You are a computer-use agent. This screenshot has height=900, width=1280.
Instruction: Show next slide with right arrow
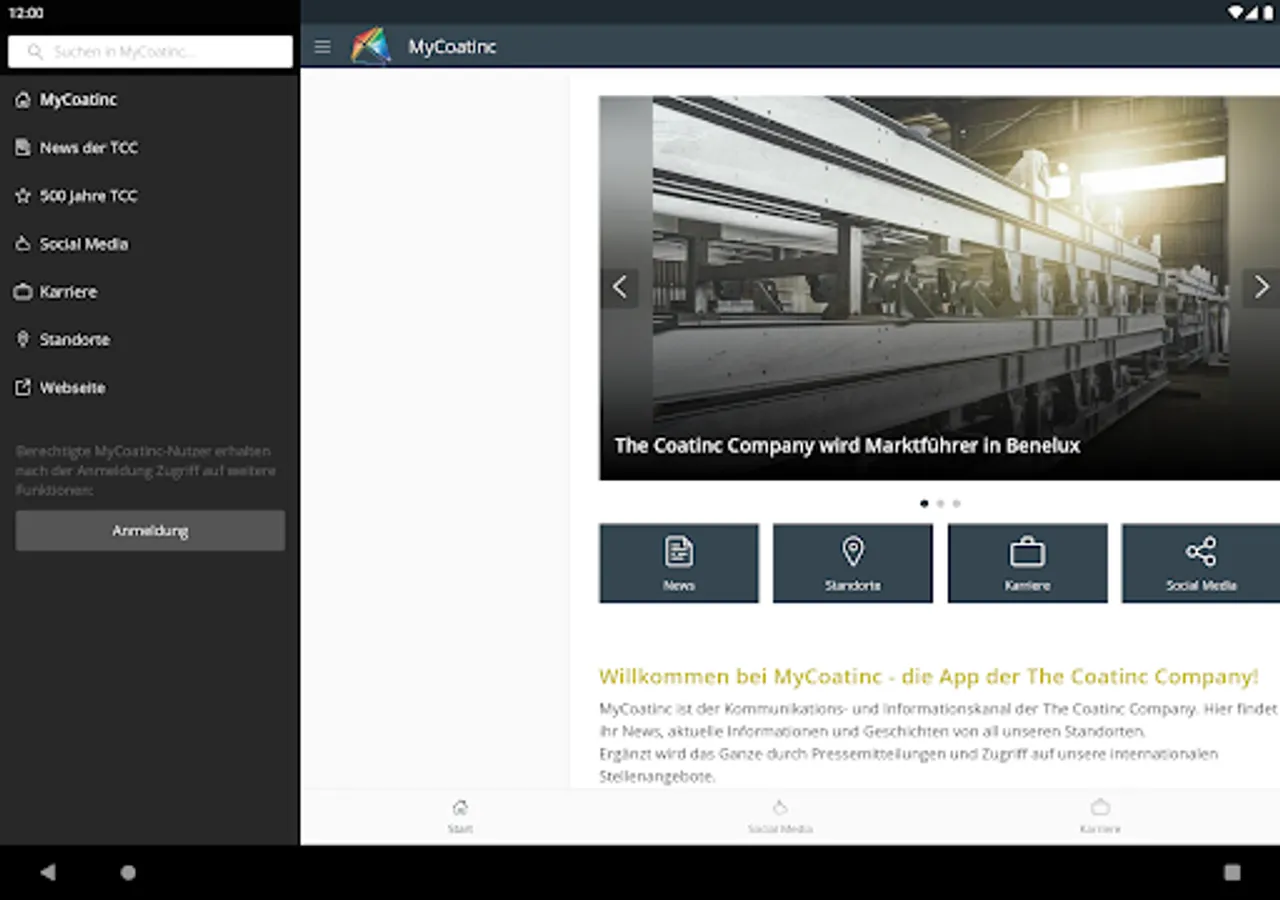pyautogui.click(x=1261, y=288)
